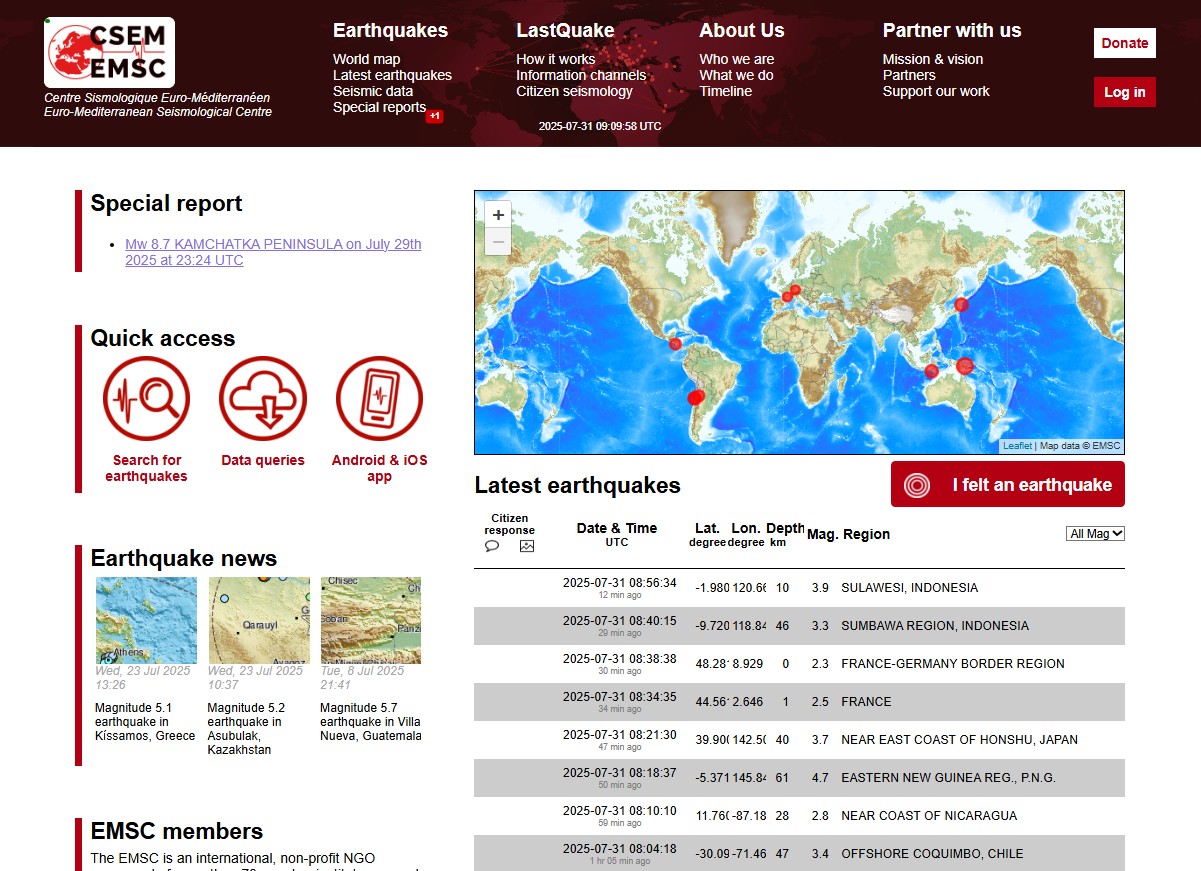Open the About Us menu

(x=742, y=31)
